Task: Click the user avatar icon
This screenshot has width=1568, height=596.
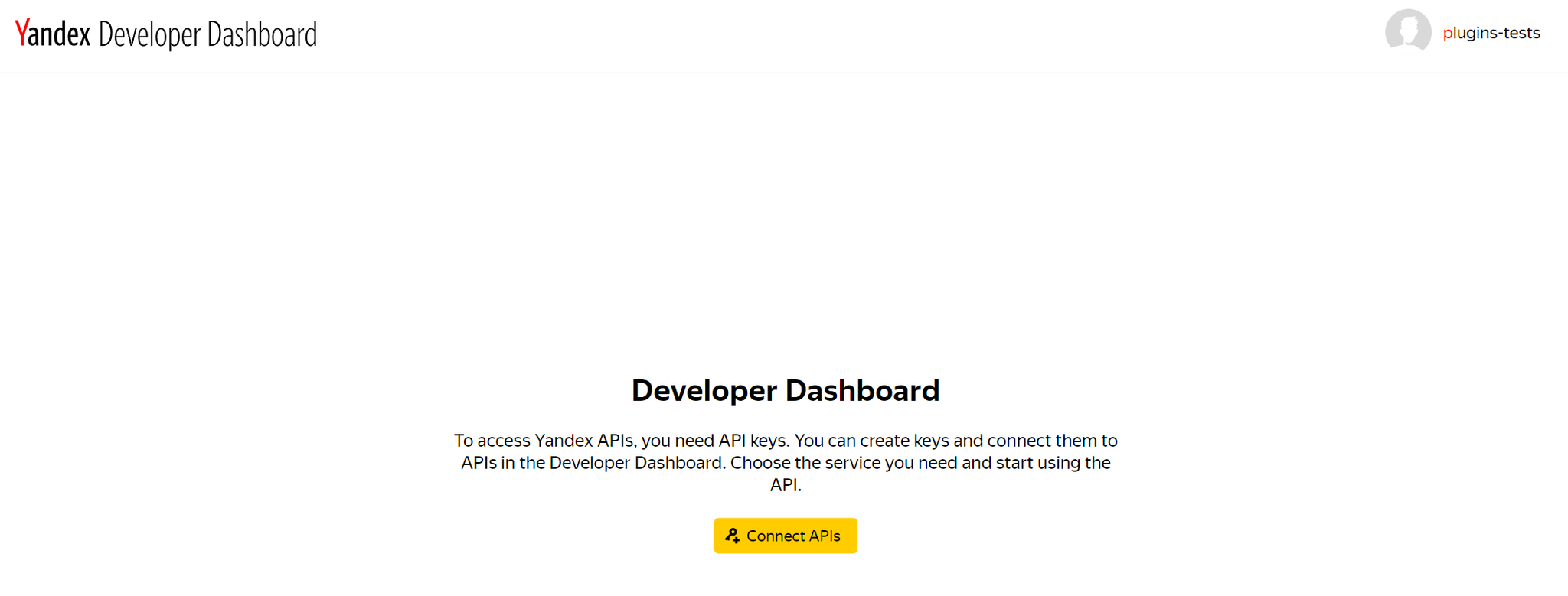Action: 1408,32
